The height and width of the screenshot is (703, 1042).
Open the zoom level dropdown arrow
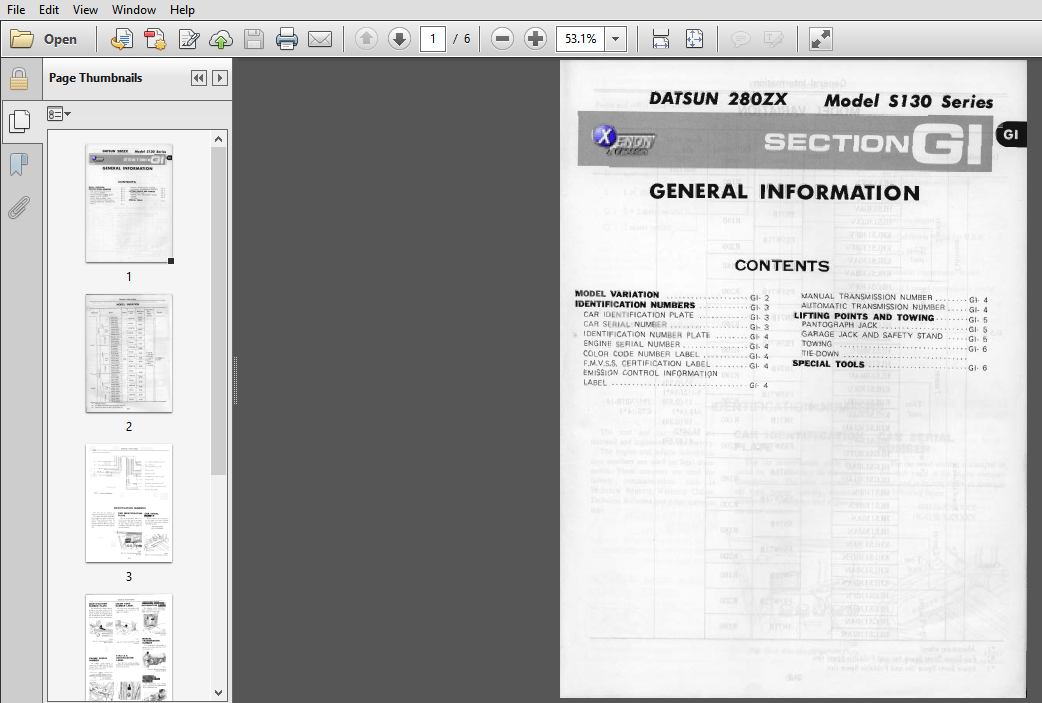616,39
